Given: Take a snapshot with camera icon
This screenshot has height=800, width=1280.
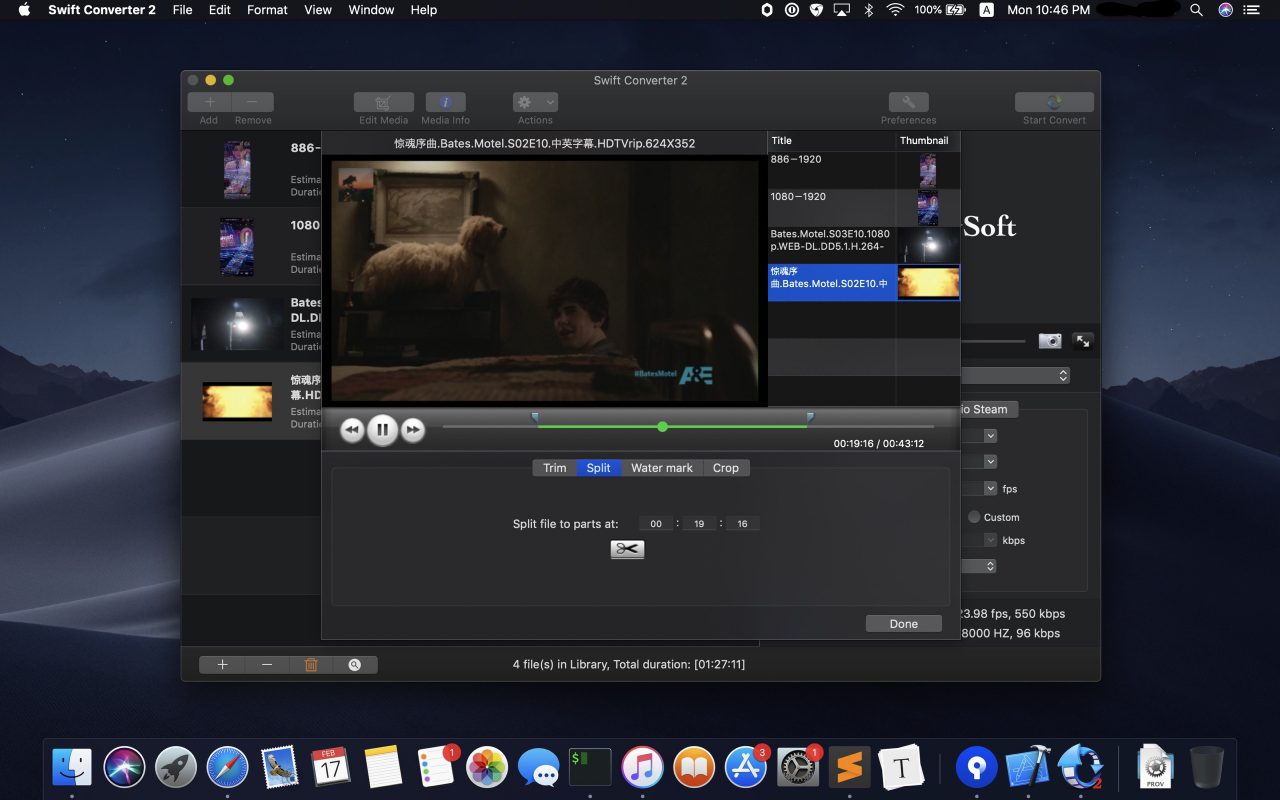Looking at the screenshot, I should [x=1050, y=341].
